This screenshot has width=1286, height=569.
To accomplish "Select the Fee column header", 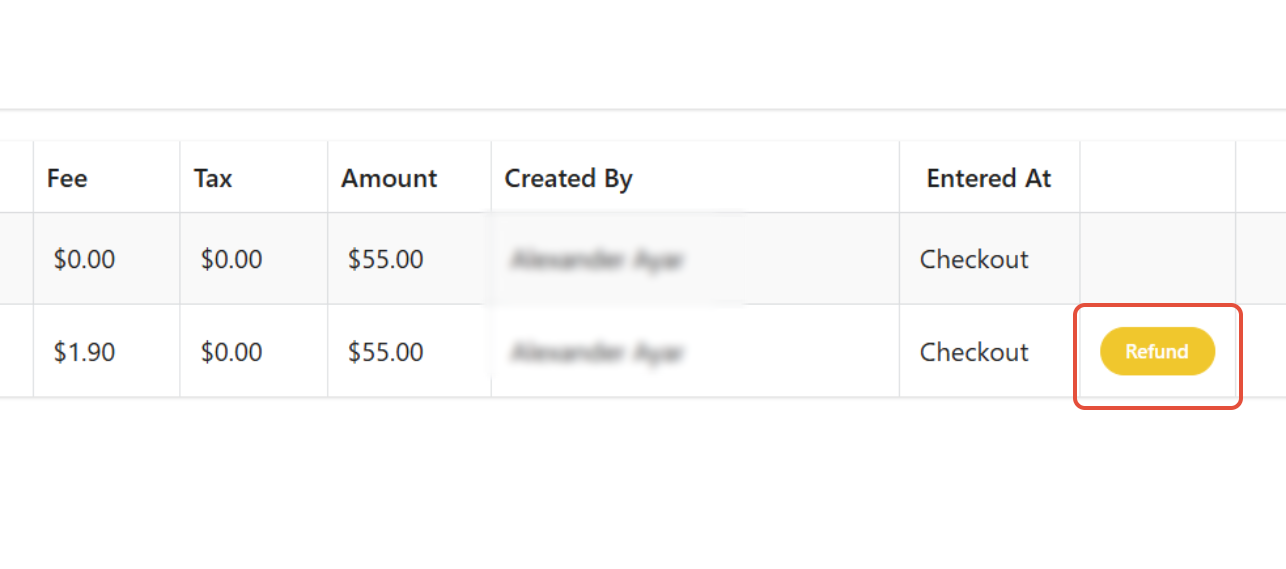I will [x=67, y=178].
